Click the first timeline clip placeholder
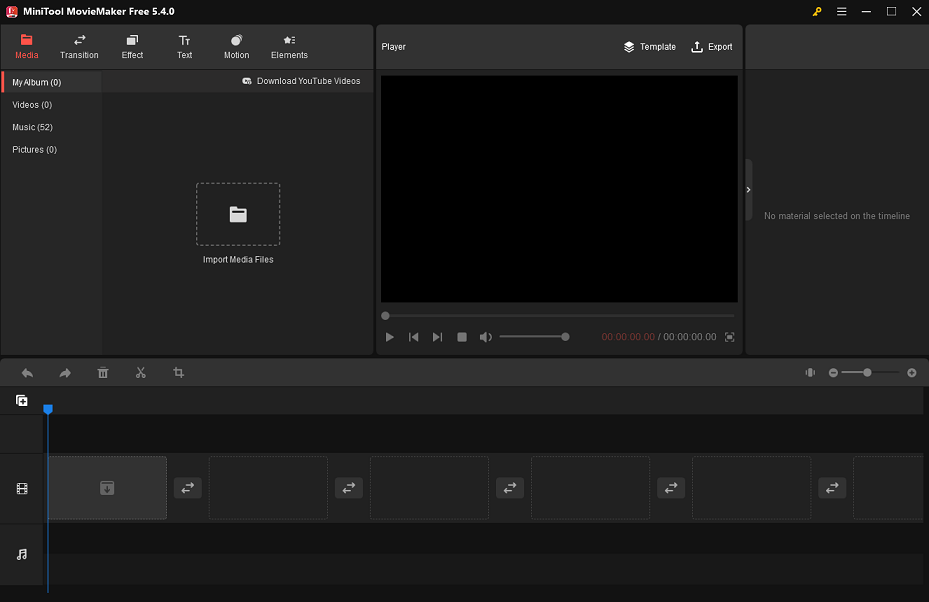The width and height of the screenshot is (929, 602). [x=107, y=488]
